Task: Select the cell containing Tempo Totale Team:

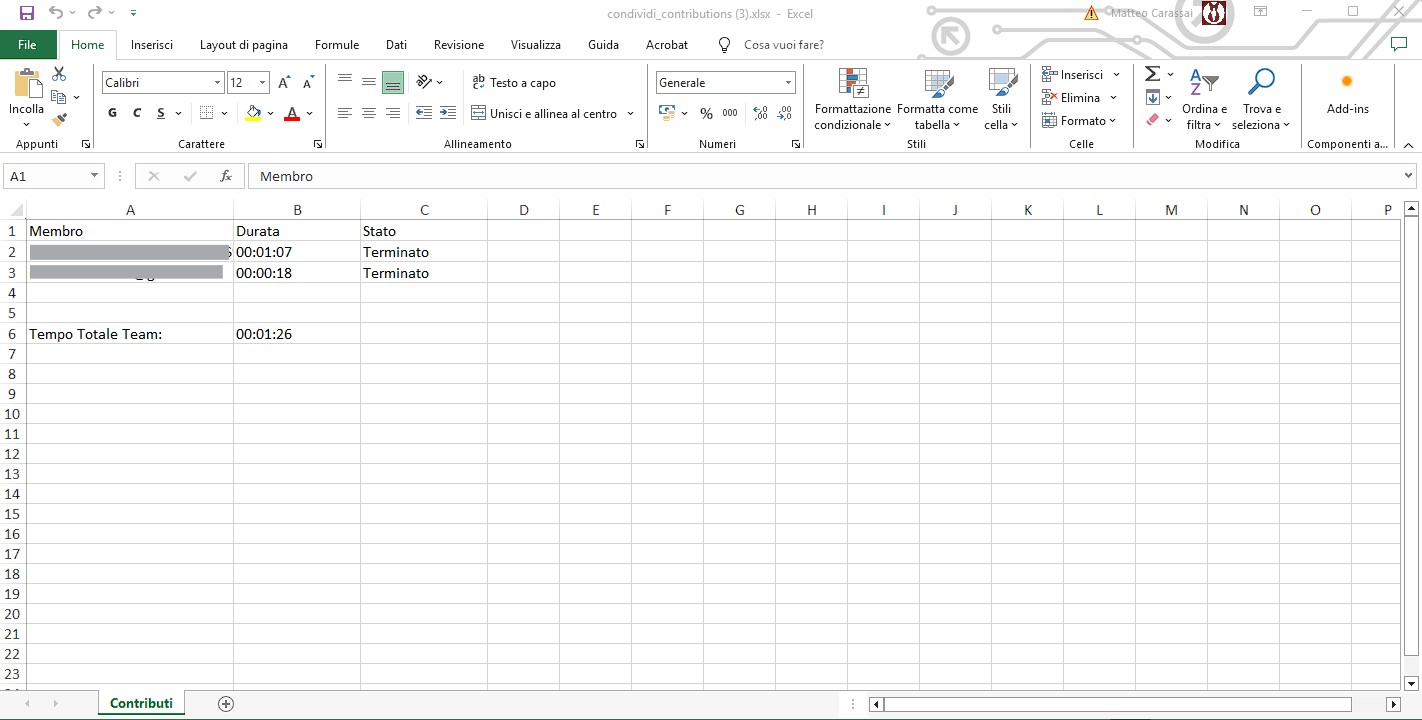Action: click(130, 334)
